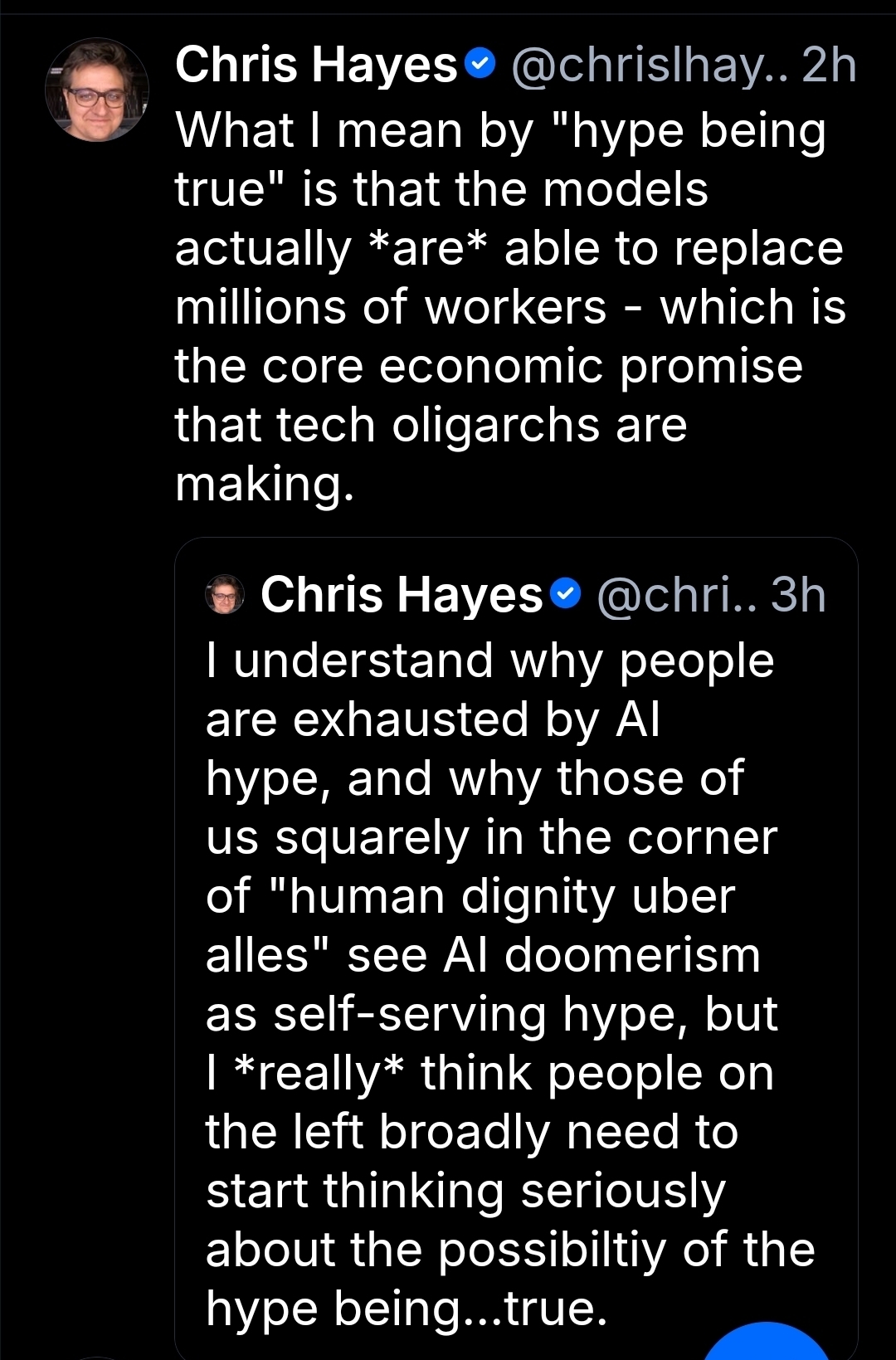Tap the verified badge on the top tweet
Image resolution: width=896 pixels, height=1360 pixels.
pyautogui.click(x=480, y=63)
